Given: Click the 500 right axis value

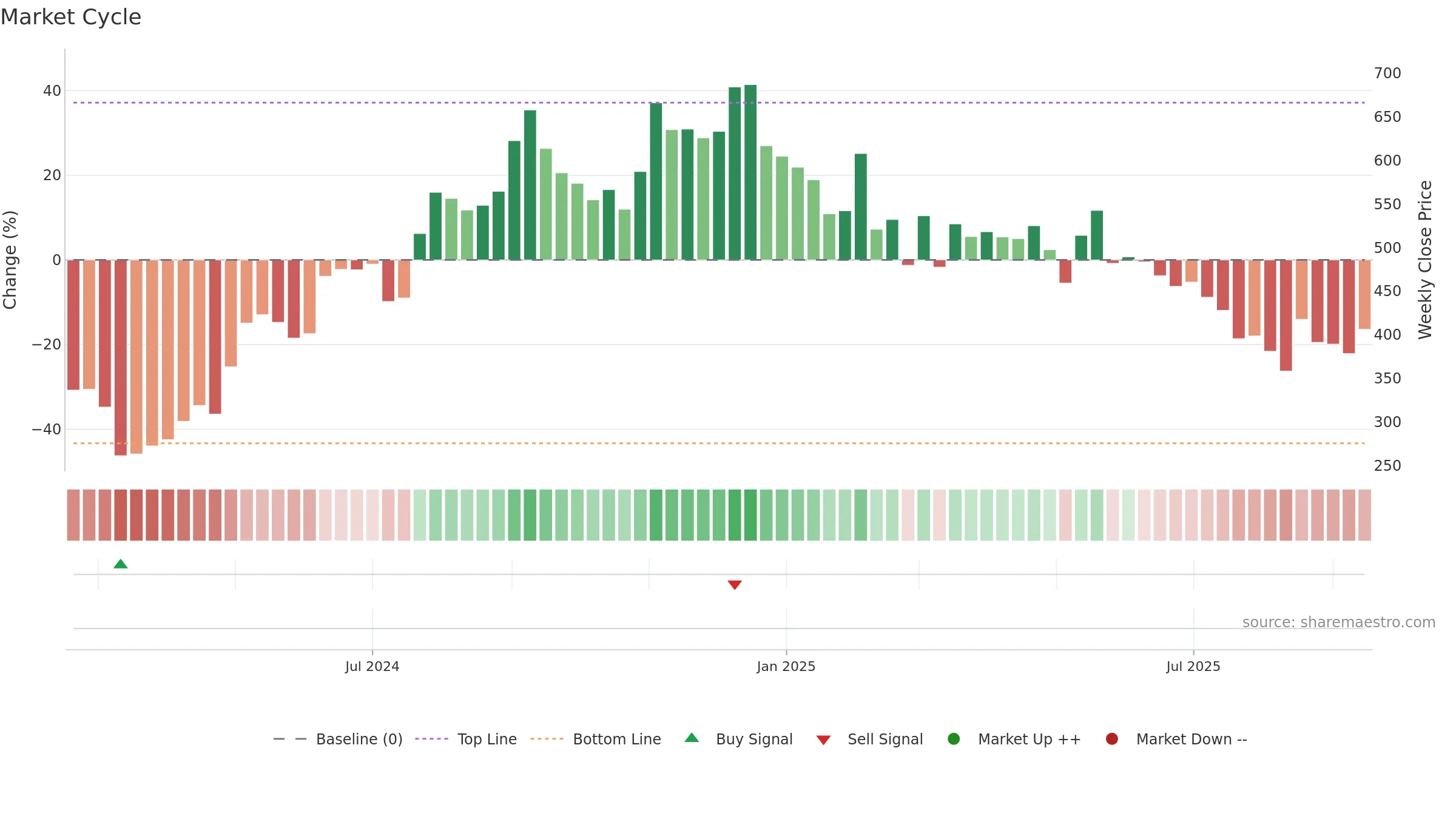Looking at the screenshot, I should click(x=1387, y=248).
